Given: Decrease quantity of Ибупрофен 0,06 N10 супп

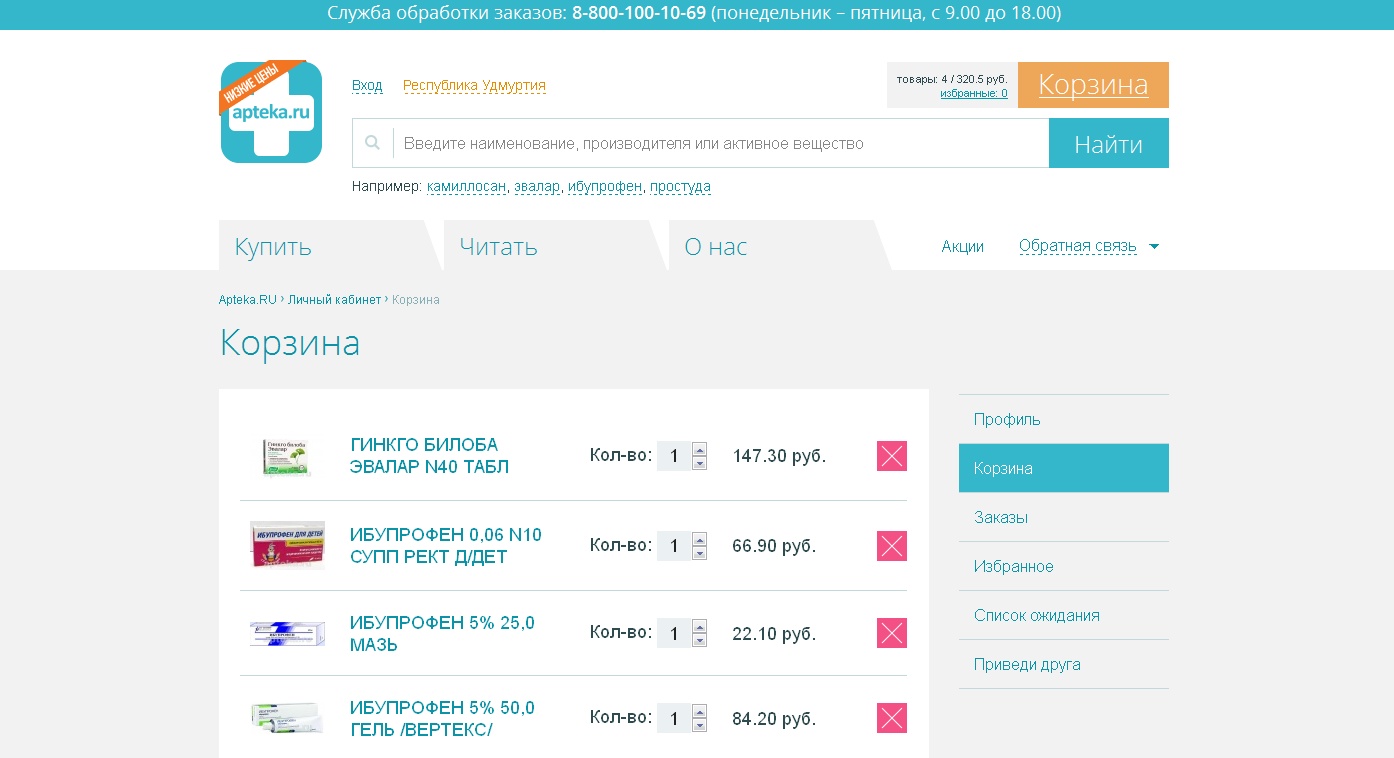Looking at the screenshot, I should [699, 553].
